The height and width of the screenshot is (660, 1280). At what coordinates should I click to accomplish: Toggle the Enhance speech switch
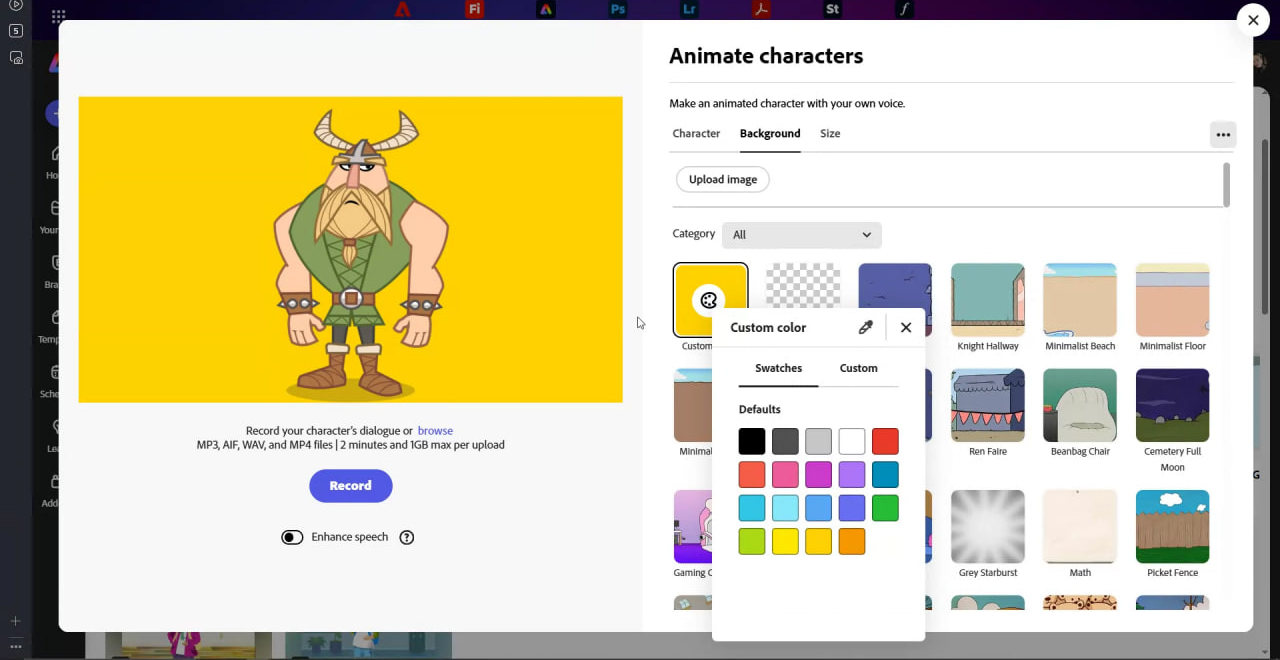coord(292,537)
